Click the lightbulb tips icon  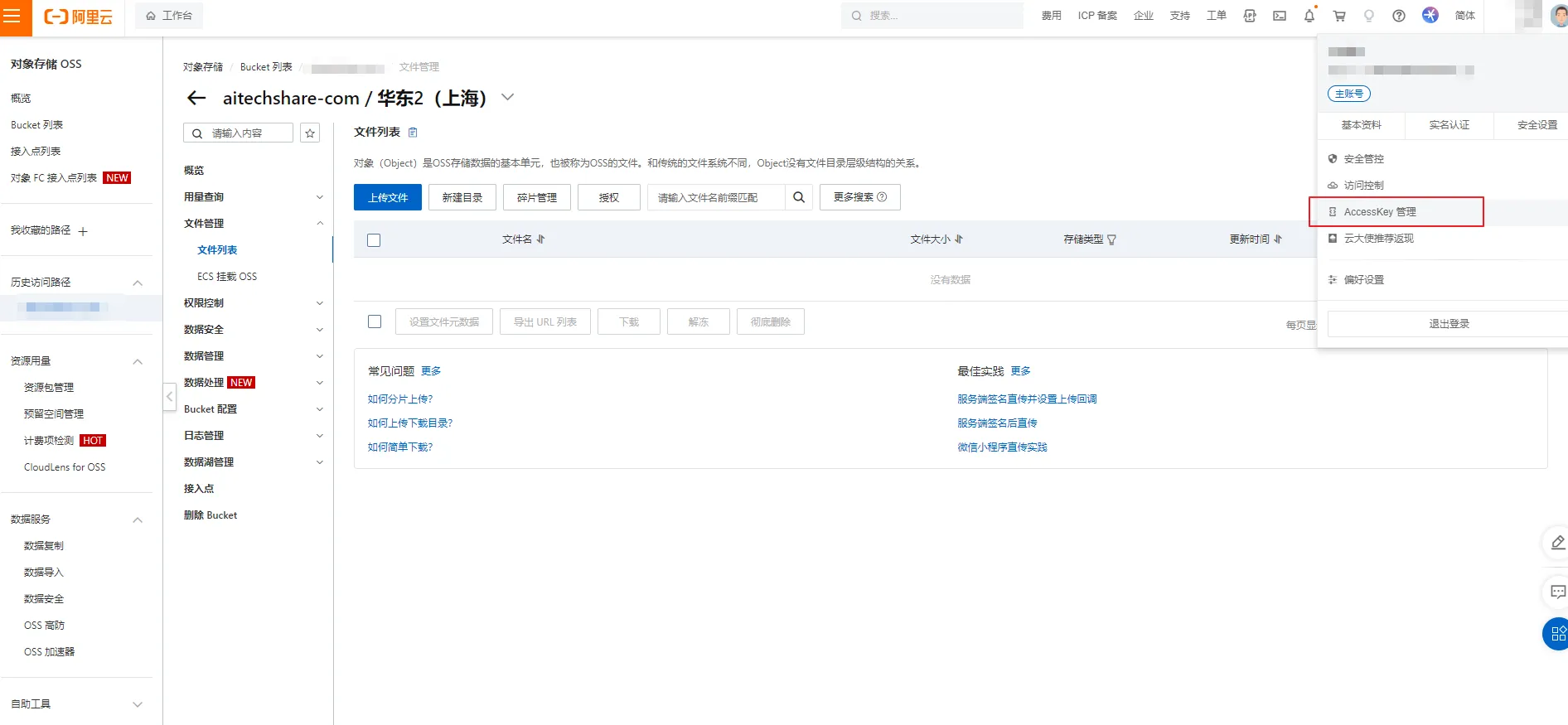[1369, 16]
